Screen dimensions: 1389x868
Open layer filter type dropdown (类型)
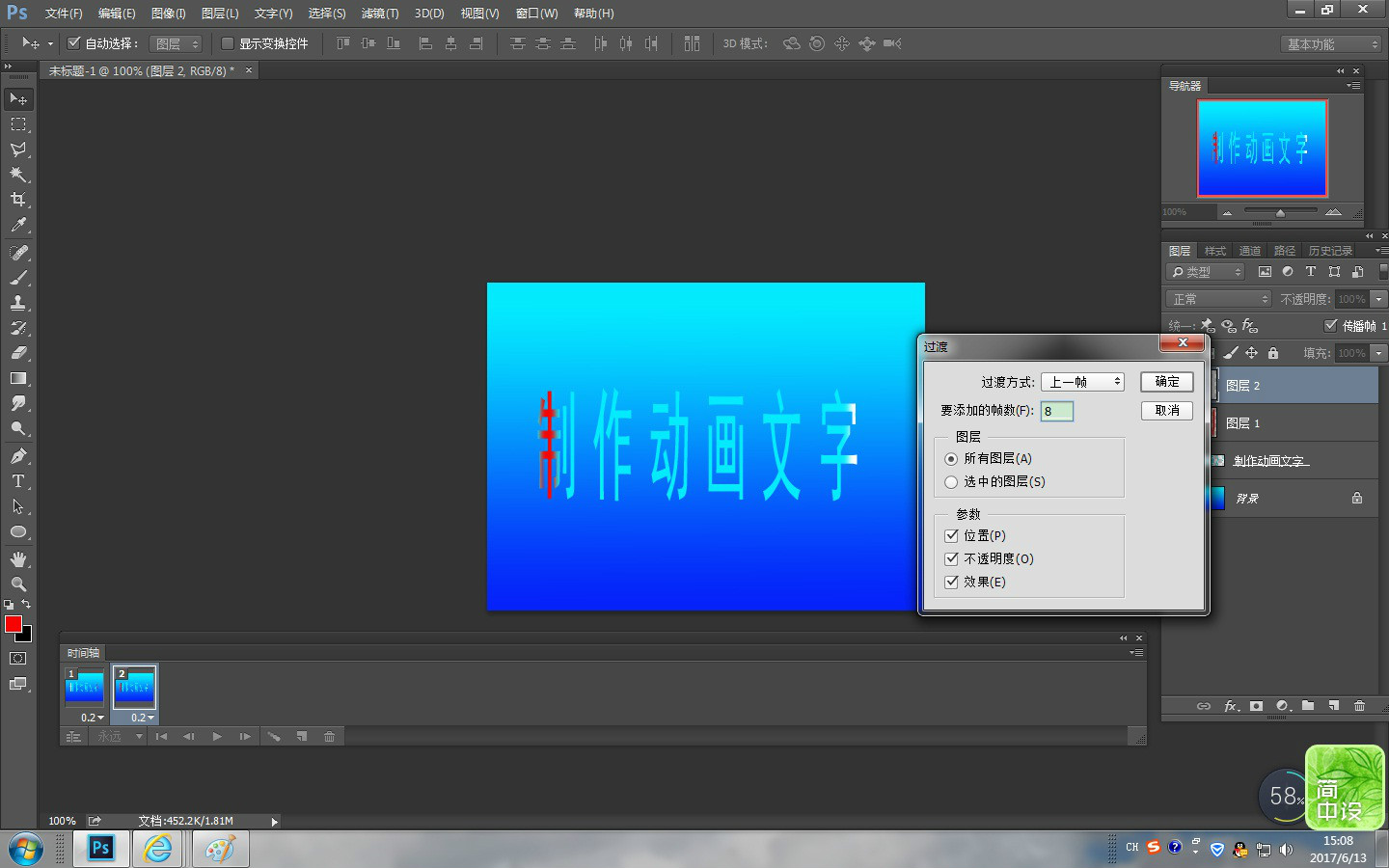tap(1206, 272)
